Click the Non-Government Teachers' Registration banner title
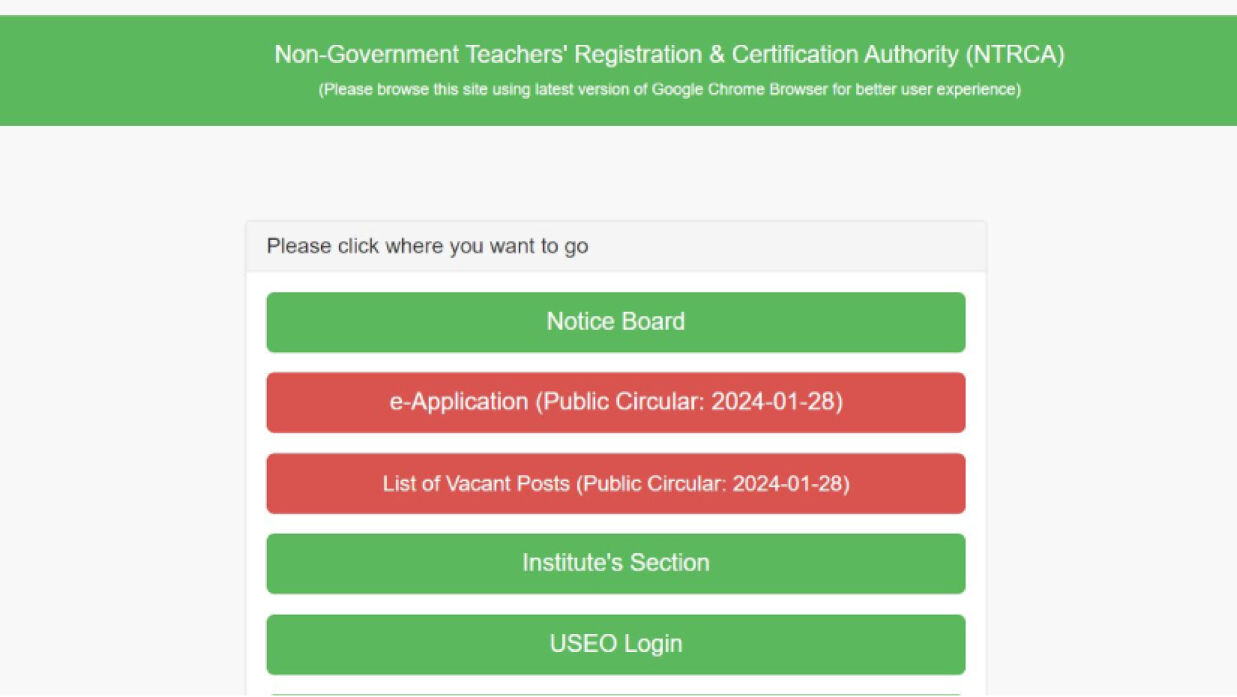This screenshot has height=697, width=1237. coord(669,54)
